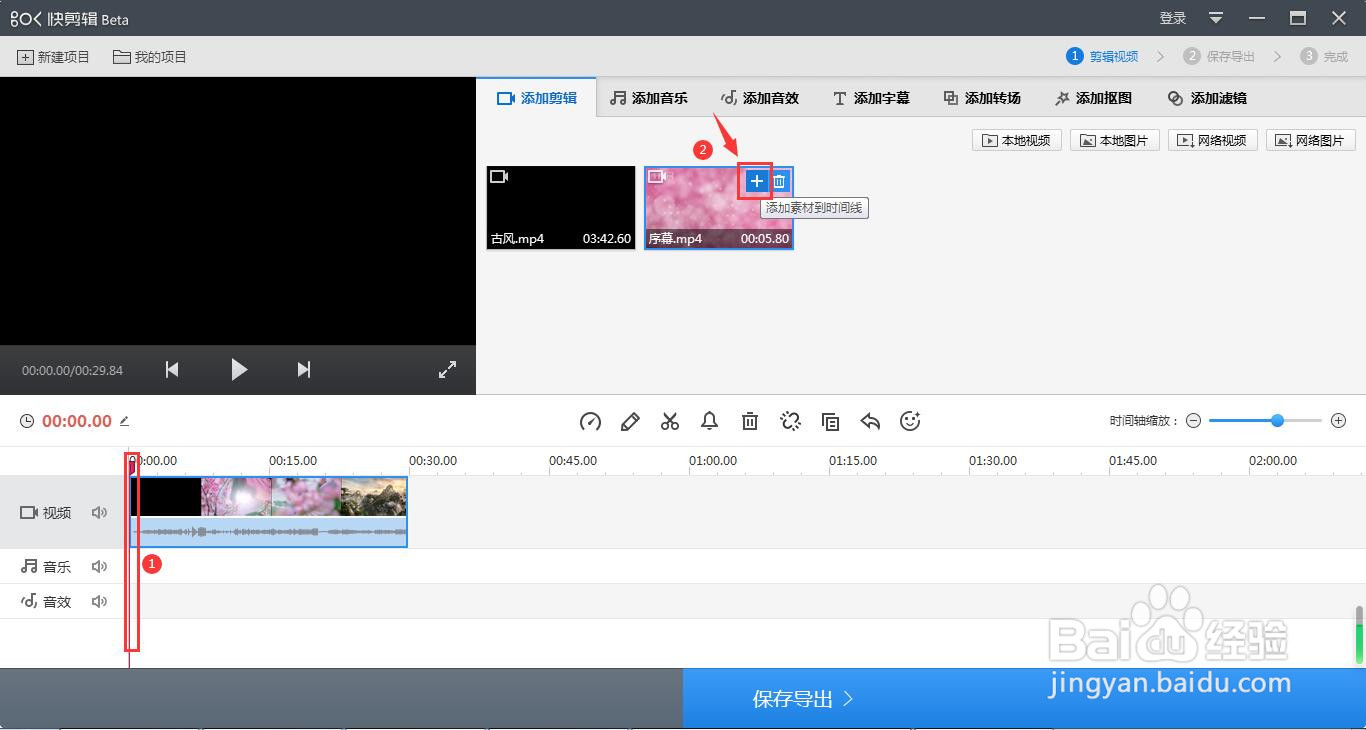Expand preview to fullscreen
This screenshot has height=730, width=1366.
click(448, 370)
